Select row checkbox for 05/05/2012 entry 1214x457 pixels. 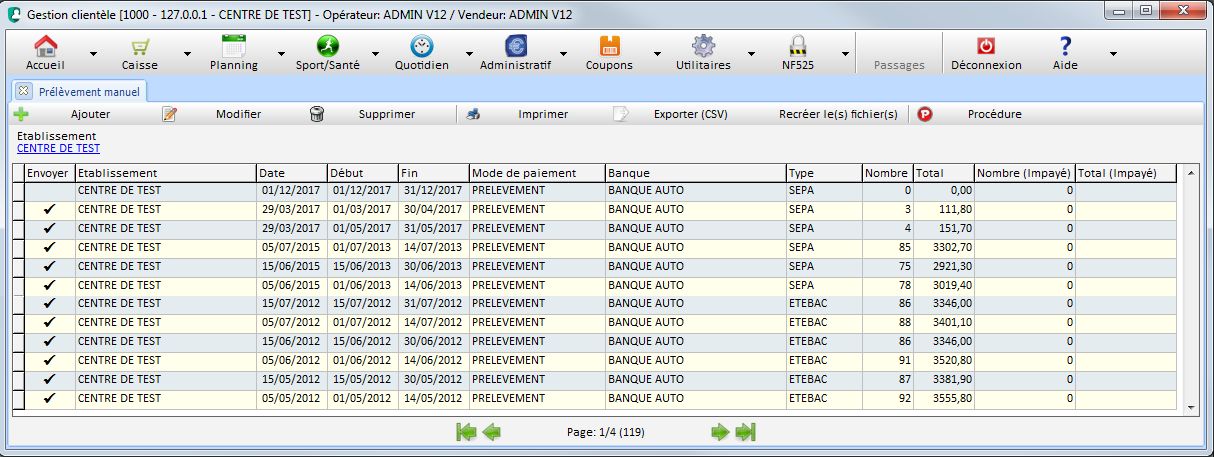click(18, 399)
